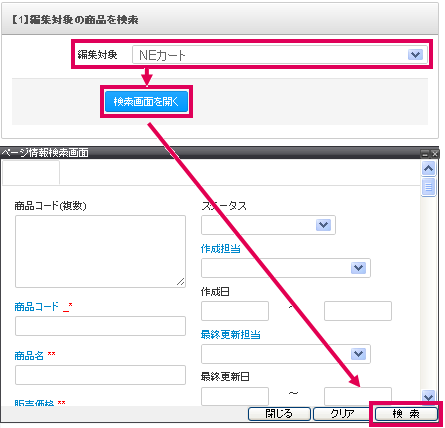Click the 検索画面を開く button
The image size is (445, 428).
pyautogui.click(x=147, y=101)
